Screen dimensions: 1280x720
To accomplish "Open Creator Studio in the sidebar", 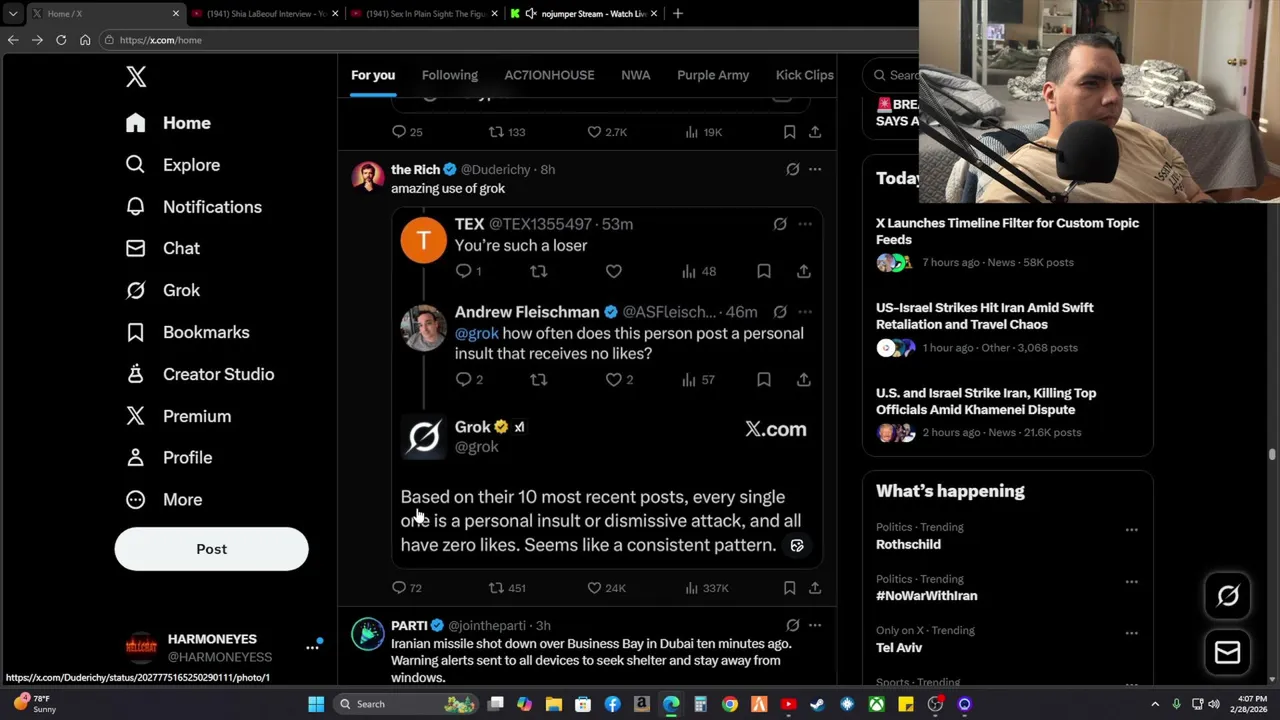I will point(200,374).
